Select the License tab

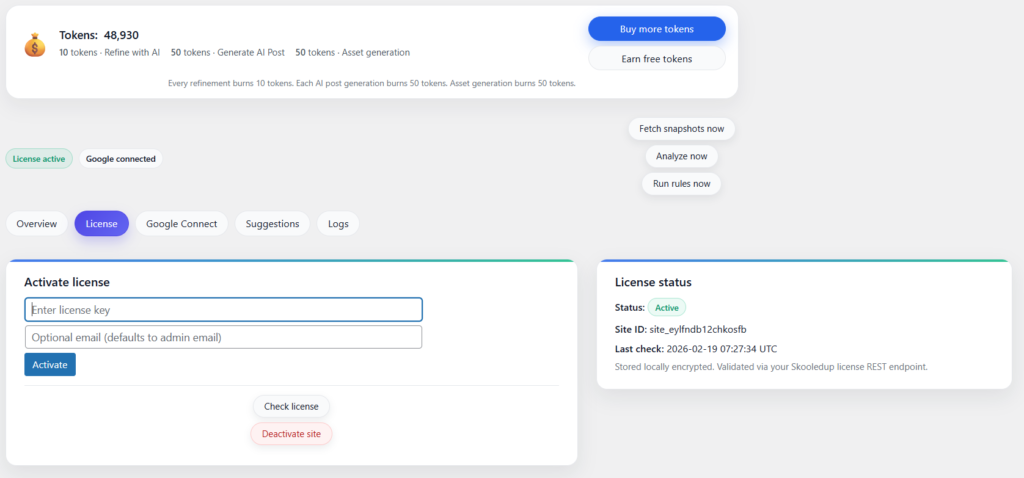[x=101, y=224]
